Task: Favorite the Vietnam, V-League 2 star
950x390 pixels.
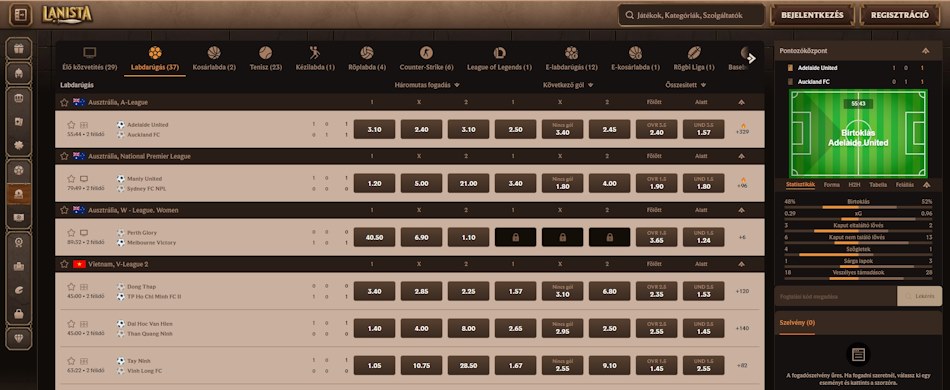Action: [x=64, y=264]
